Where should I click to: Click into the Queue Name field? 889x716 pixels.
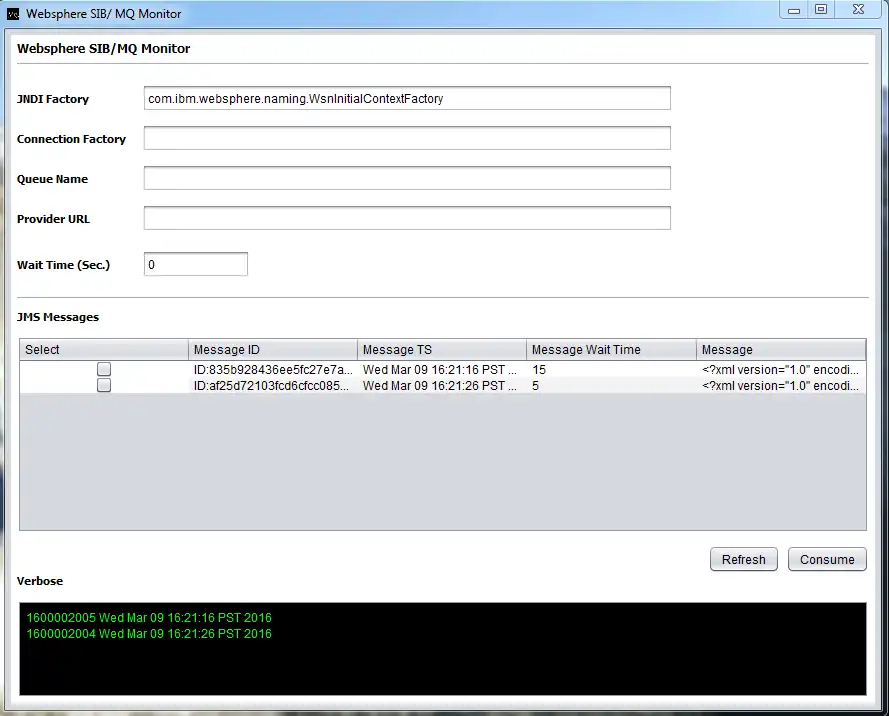pos(407,179)
